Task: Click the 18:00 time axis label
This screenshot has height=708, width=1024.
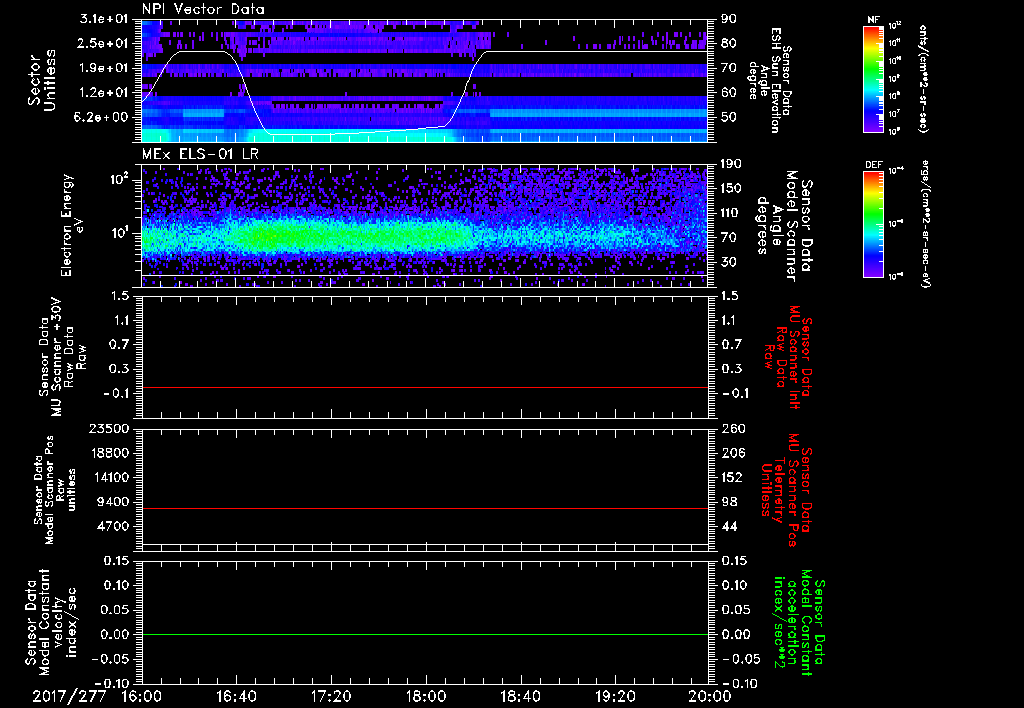Action: pos(426,696)
